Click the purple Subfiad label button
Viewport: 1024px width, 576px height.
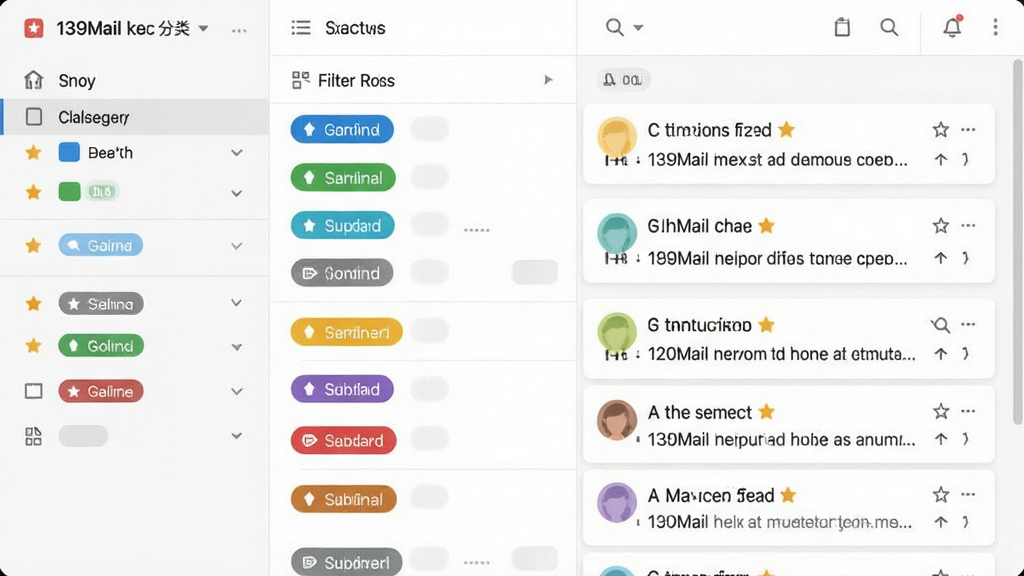click(342, 389)
